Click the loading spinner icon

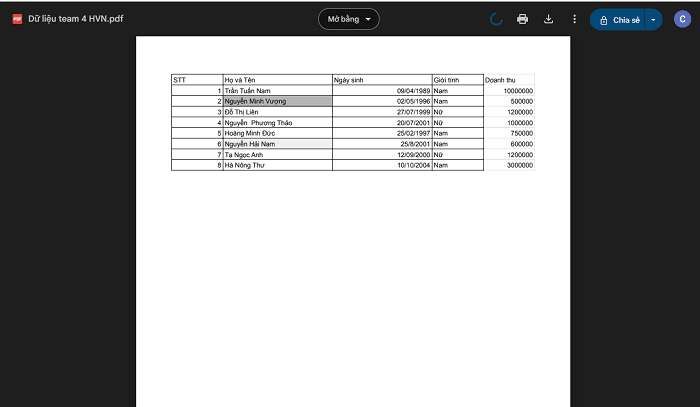tap(497, 19)
